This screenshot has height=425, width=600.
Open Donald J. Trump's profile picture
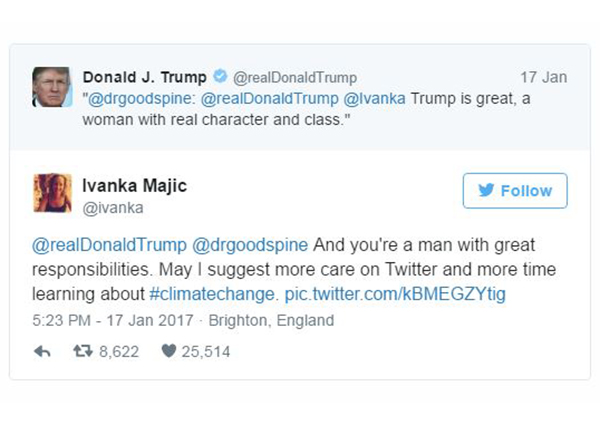tap(50, 86)
